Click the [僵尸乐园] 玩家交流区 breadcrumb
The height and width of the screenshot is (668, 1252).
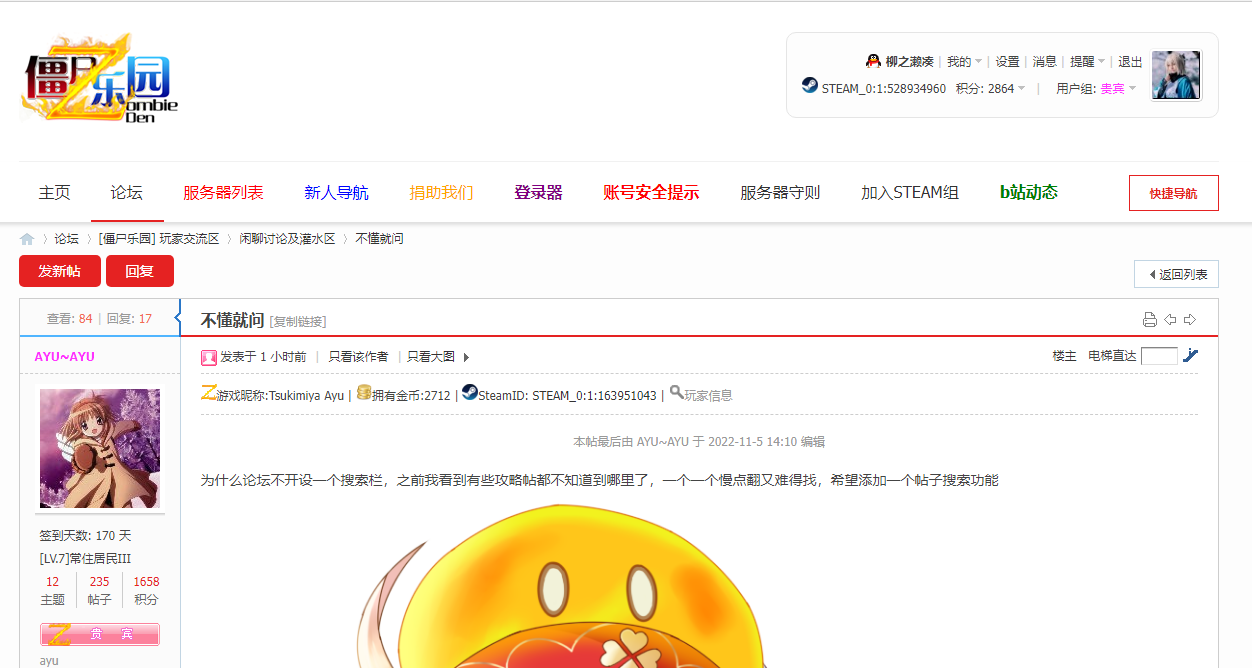(159, 239)
